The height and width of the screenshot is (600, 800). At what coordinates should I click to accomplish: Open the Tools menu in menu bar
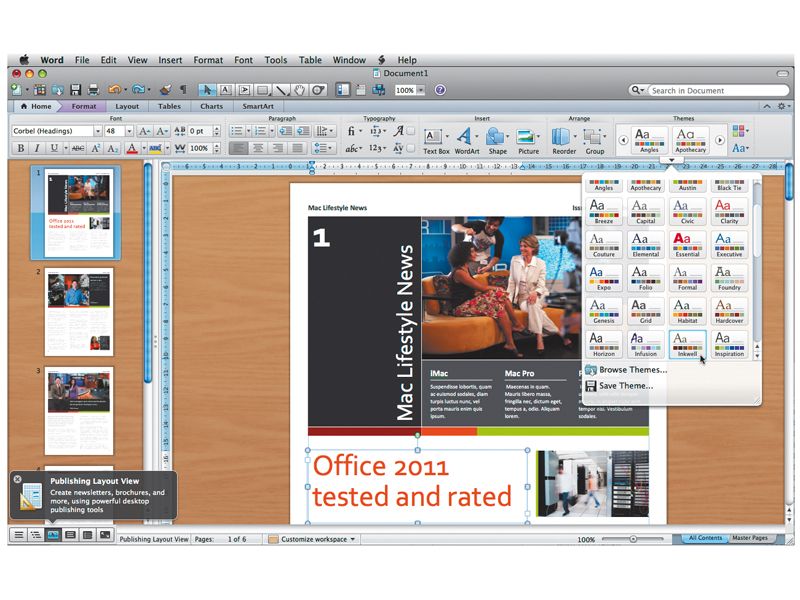point(276,60)
